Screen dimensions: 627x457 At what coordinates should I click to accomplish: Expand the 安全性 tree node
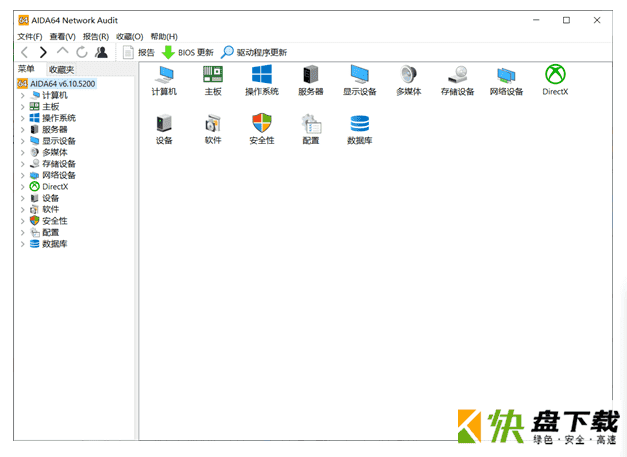[x=22, y=221]
